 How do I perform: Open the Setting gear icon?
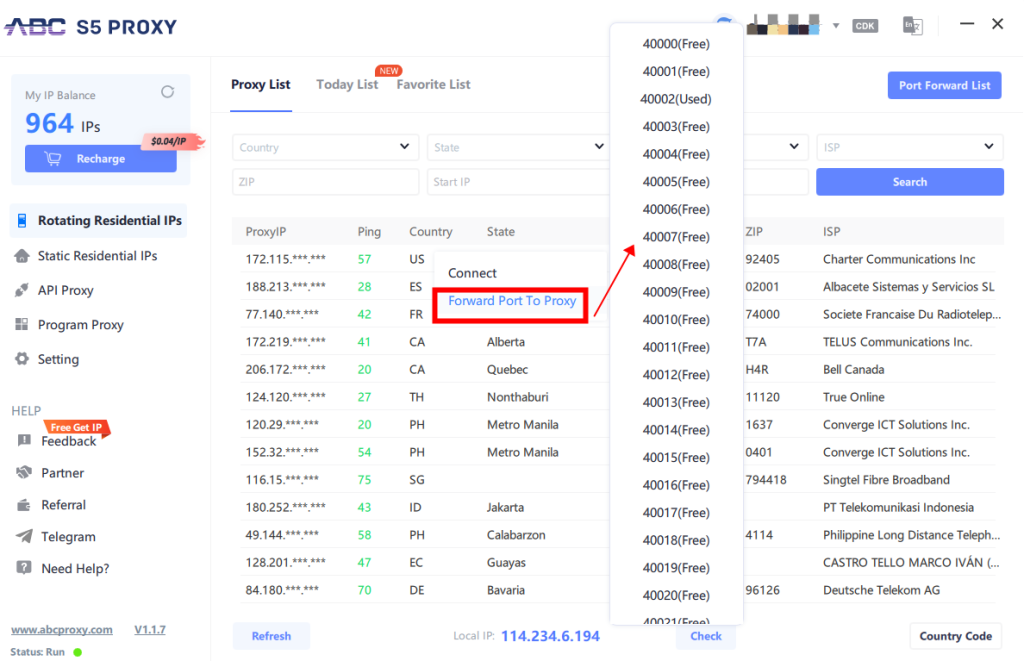point(22,359)
